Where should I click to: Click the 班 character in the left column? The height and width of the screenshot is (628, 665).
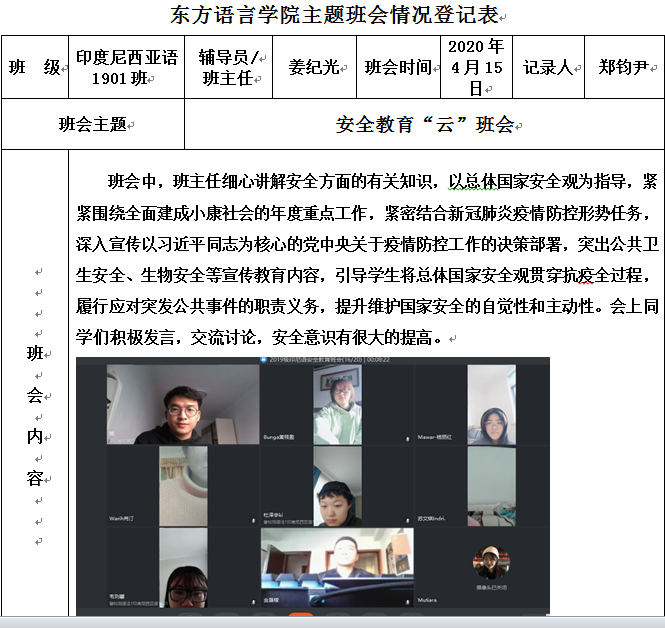[35, 353]
